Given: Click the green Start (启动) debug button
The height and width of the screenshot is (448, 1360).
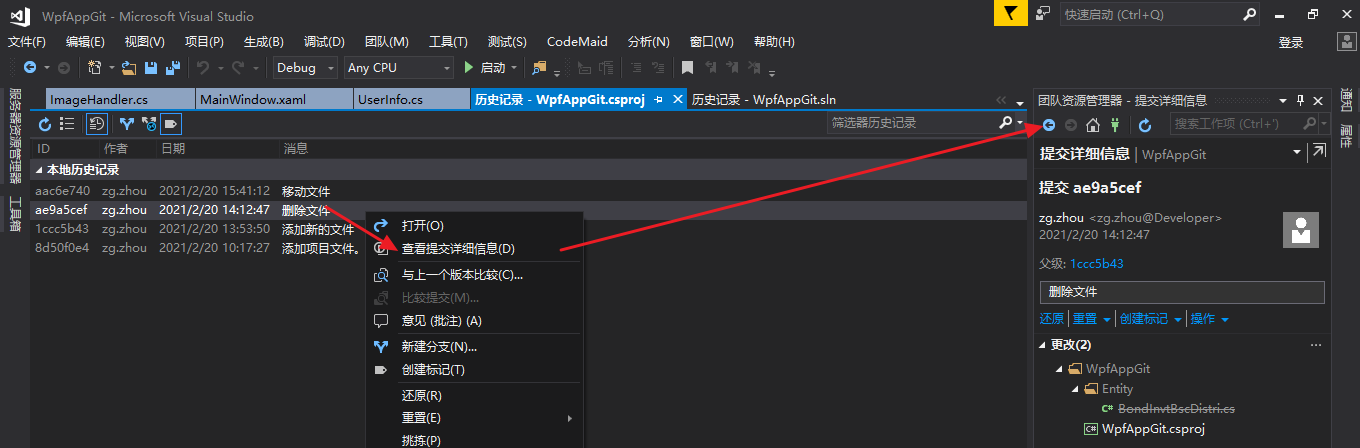Looking at the screenshot, I should coord(486,67).
